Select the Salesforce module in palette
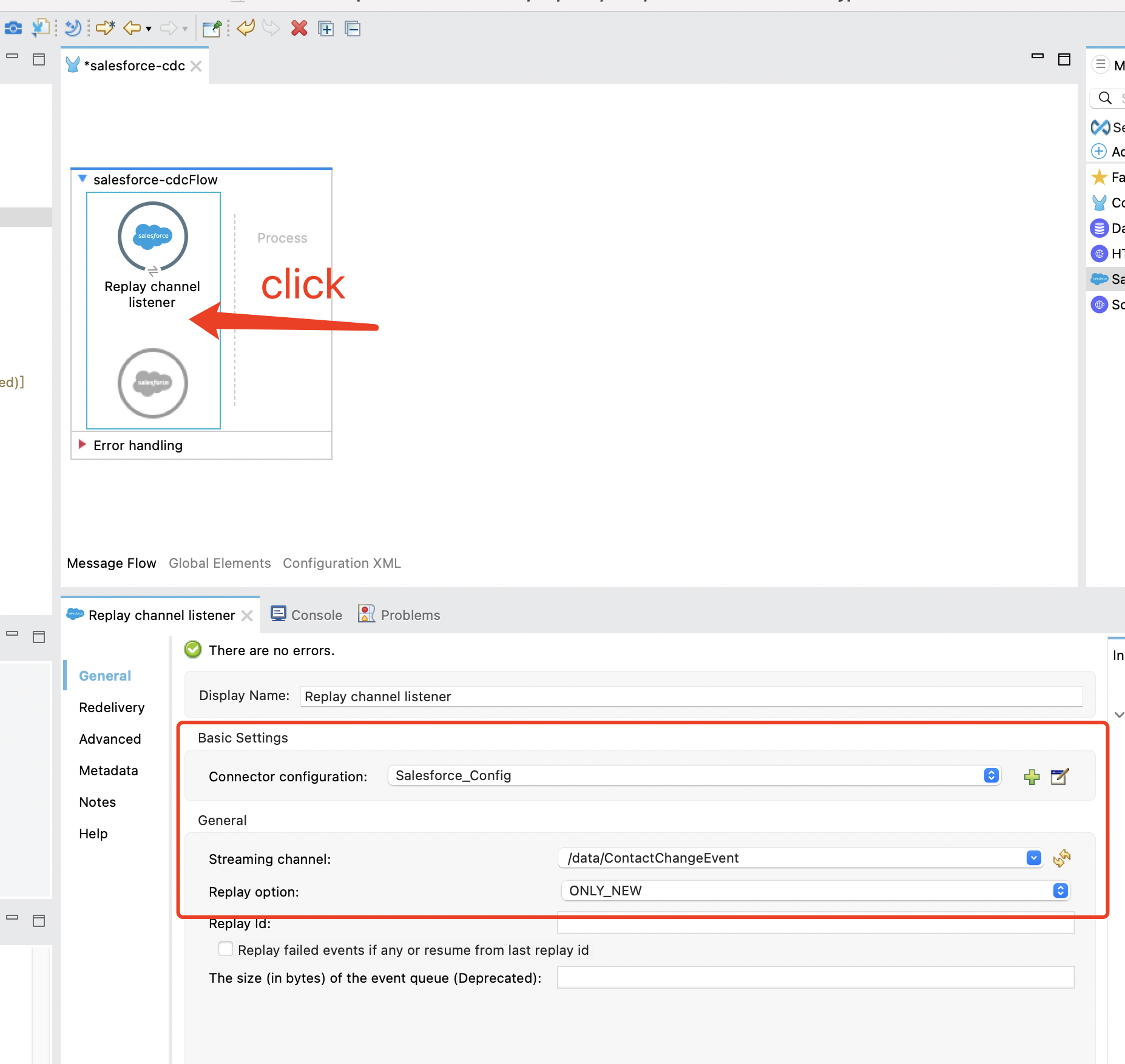1125x1064 pixels. click(x=1099, y=279)
